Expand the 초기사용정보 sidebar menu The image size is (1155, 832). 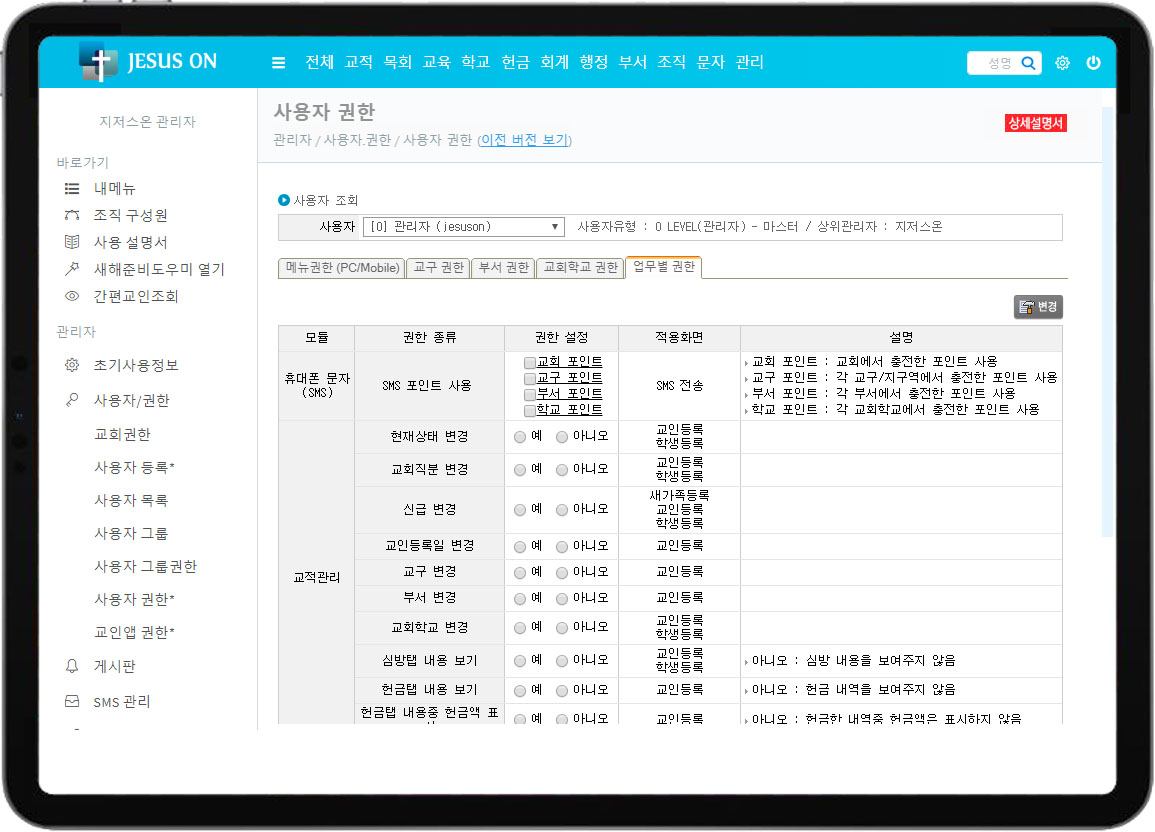coord(135,365)
